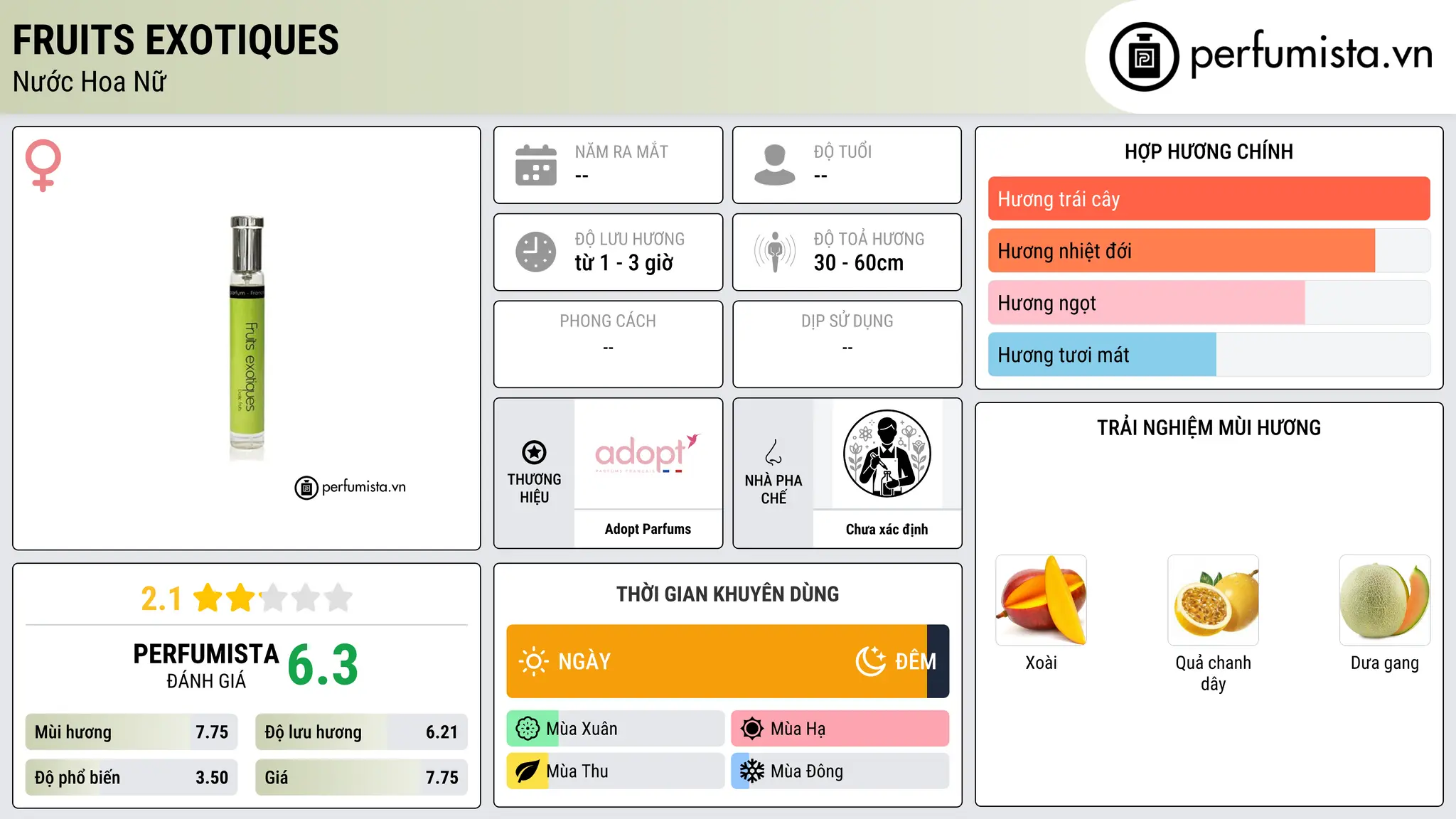Click the DỊP SỬ DỤNG label
This screenshot has width=1456, height=819.
tap(847, 321)
